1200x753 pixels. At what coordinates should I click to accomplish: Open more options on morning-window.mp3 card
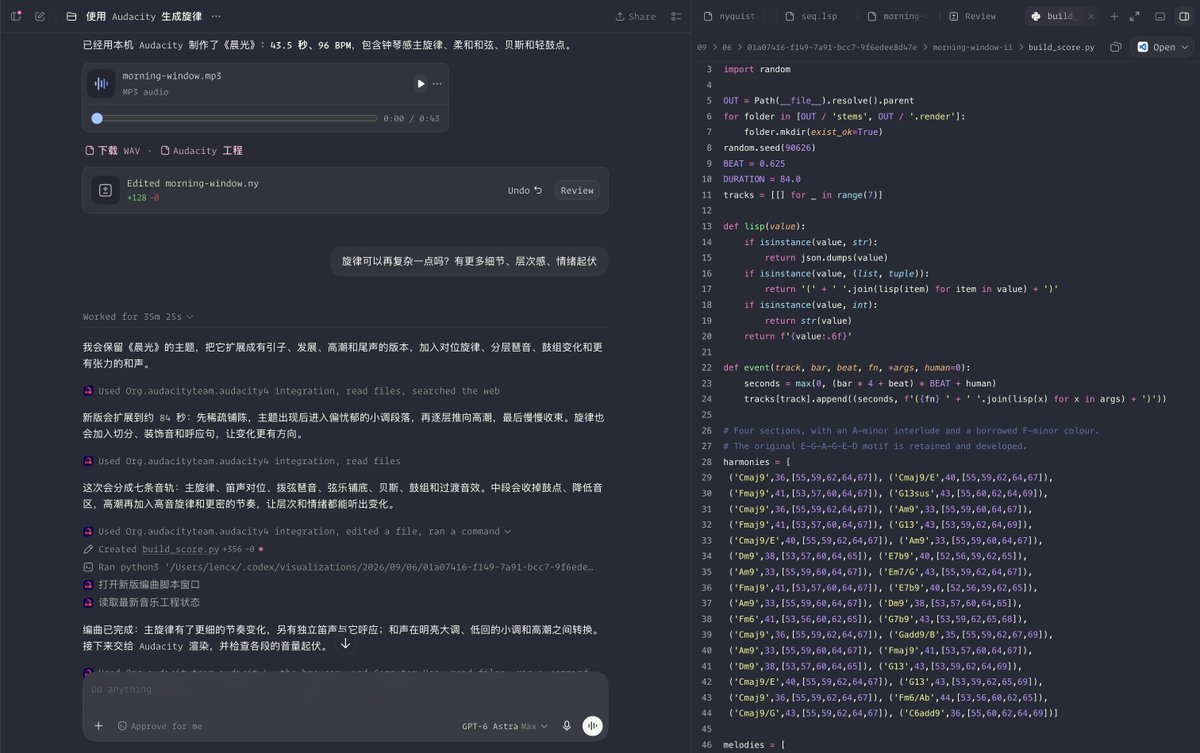pyautogui.click(x=438, y=84)
